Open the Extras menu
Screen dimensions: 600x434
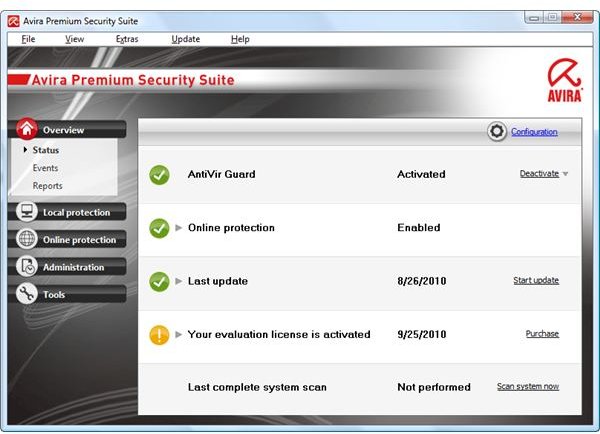click(x=127, y=39)
